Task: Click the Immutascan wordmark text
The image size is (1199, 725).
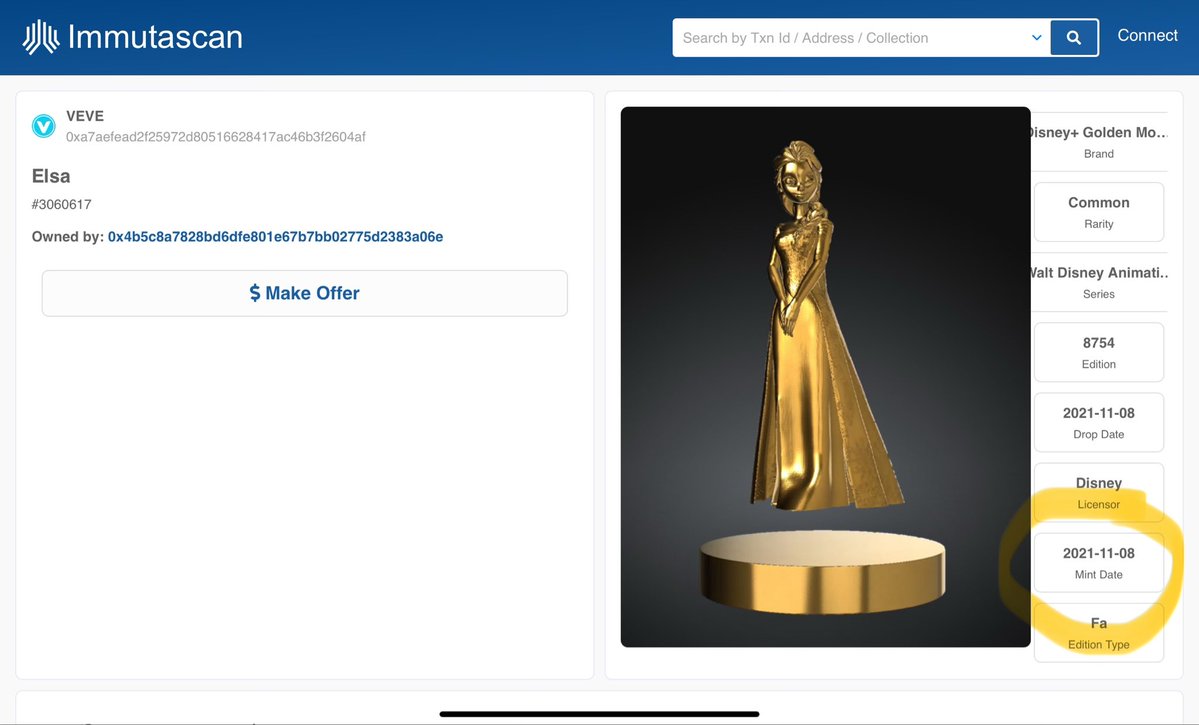Action: tap(155, 37)
